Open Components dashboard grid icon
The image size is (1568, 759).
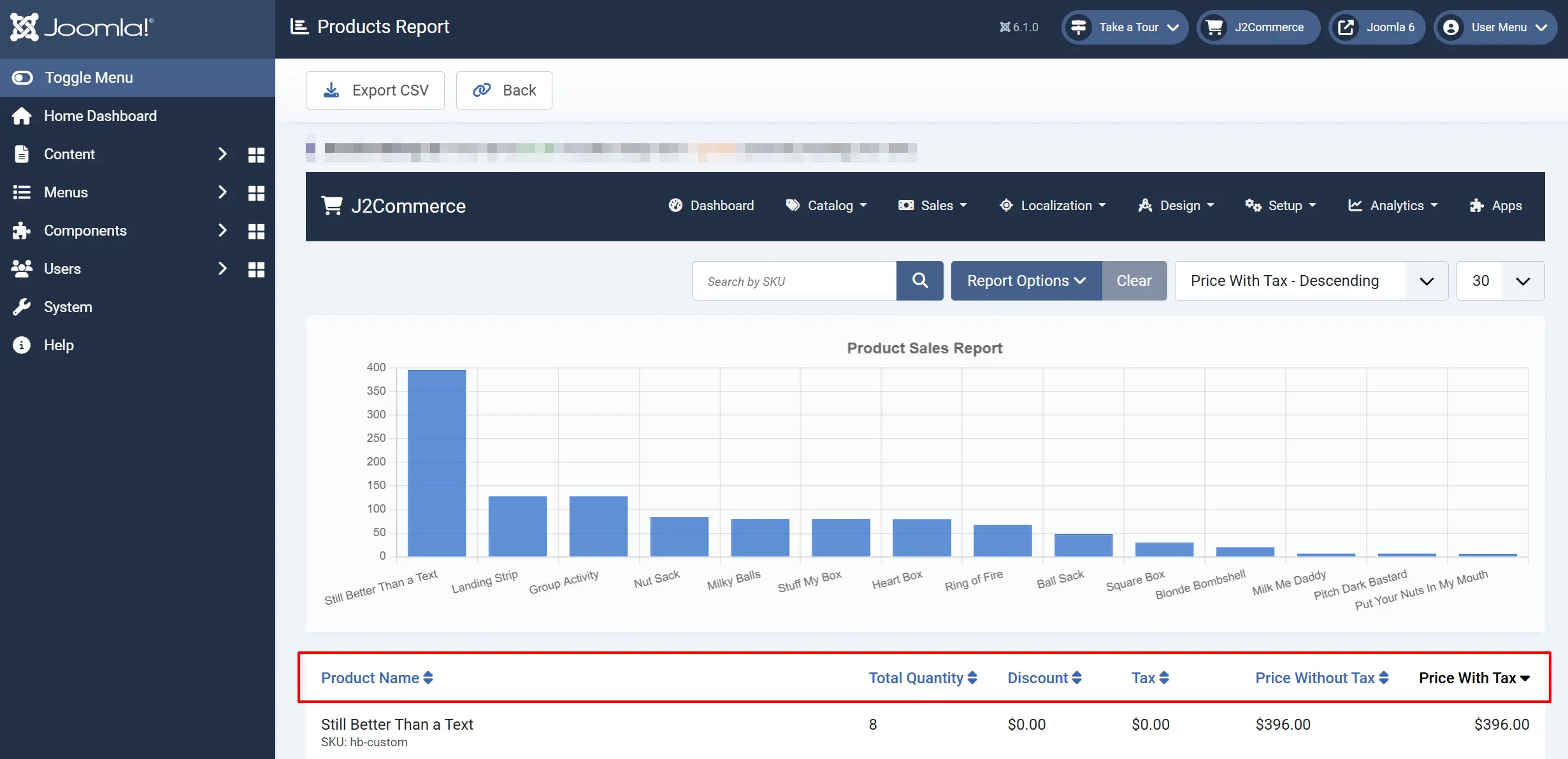256,231
